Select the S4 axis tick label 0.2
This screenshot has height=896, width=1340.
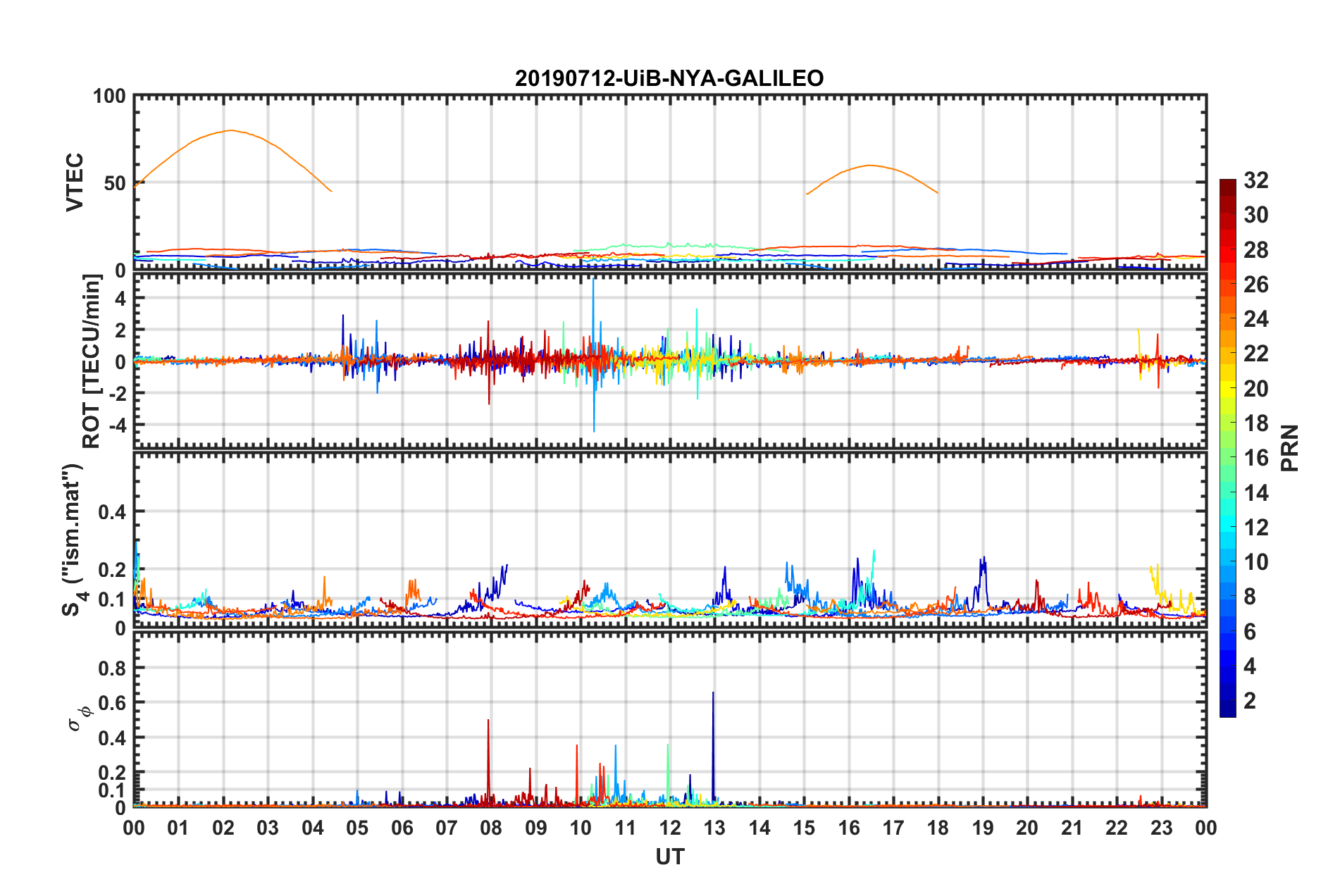tap(112, 570)
